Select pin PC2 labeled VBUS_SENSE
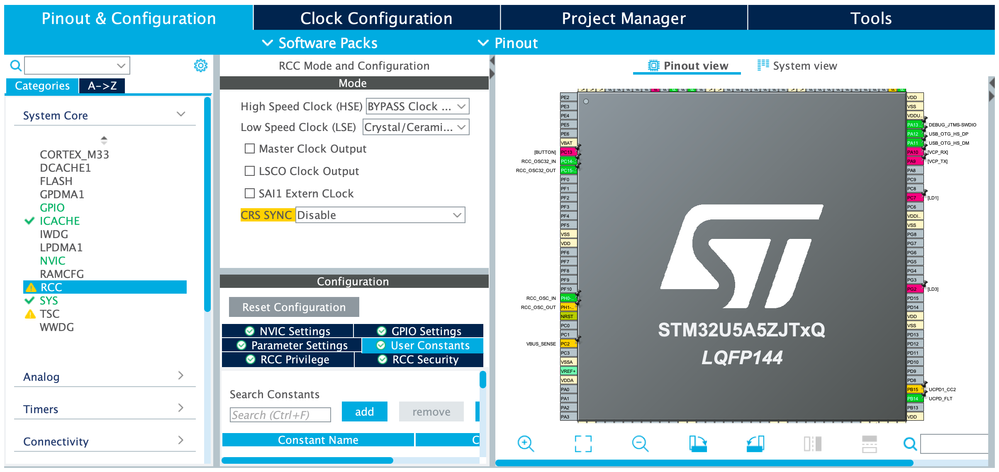Viewport: 999px width, 472px height. click(x=568, y=343)
